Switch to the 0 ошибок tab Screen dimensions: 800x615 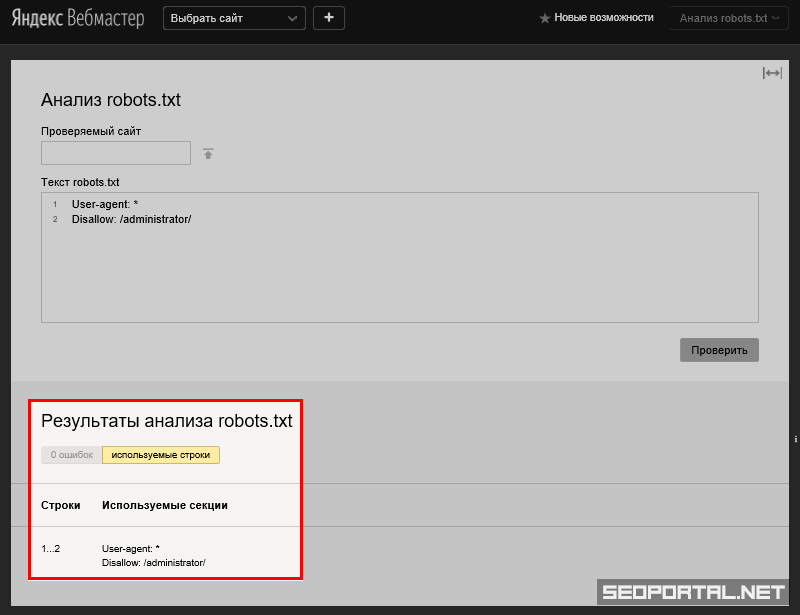pyautogui.click(x=71, y=455)
